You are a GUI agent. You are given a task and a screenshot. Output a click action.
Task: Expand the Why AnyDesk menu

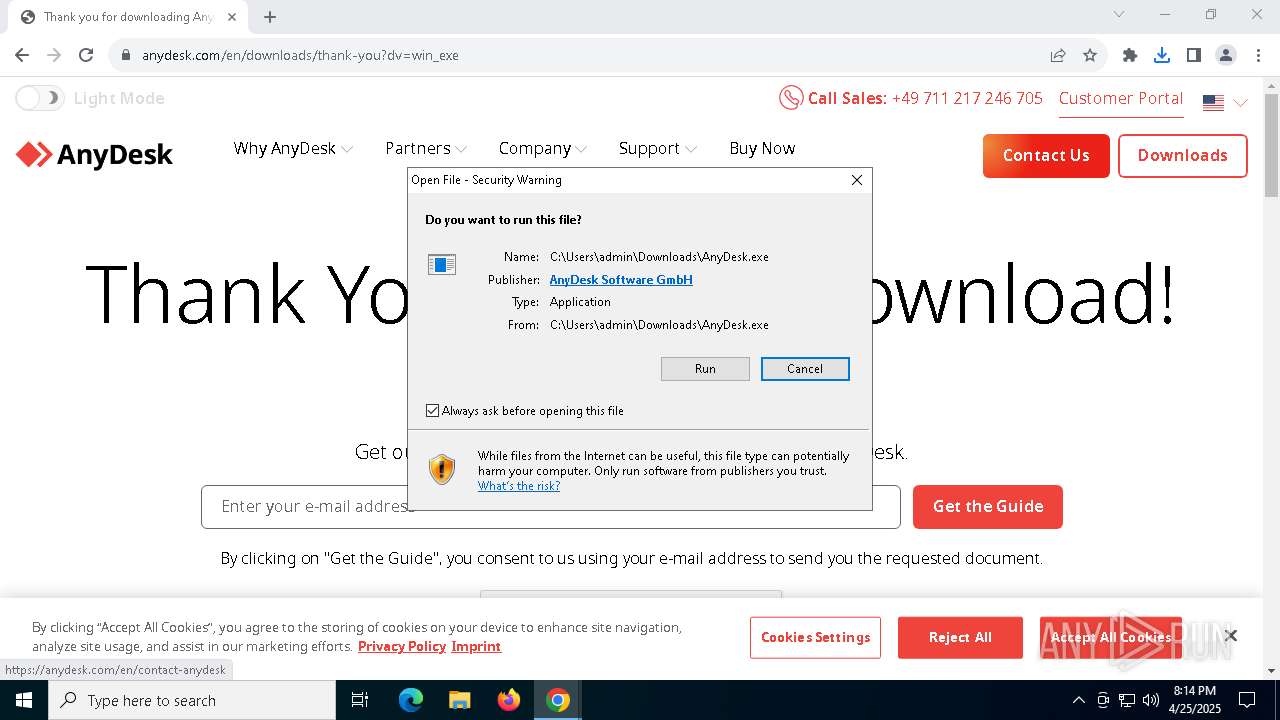coord(293,148)
